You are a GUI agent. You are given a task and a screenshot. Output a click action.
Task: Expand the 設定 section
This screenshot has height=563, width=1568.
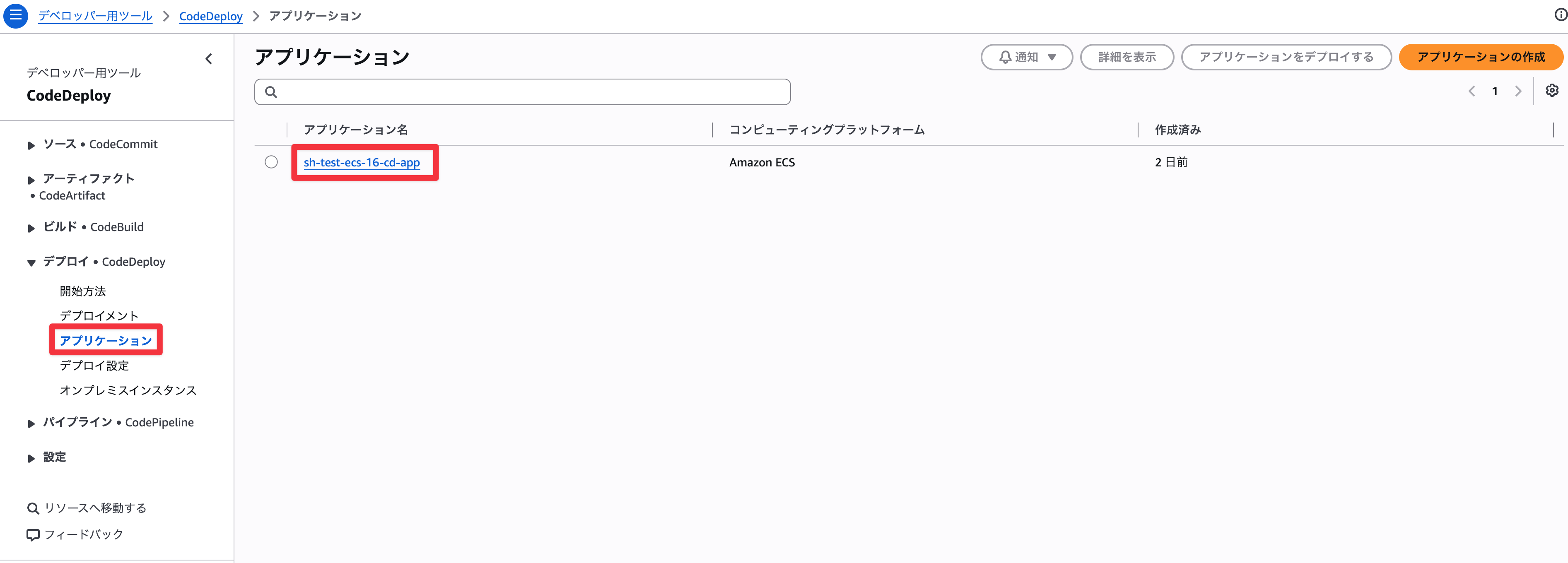pos(31,458)
